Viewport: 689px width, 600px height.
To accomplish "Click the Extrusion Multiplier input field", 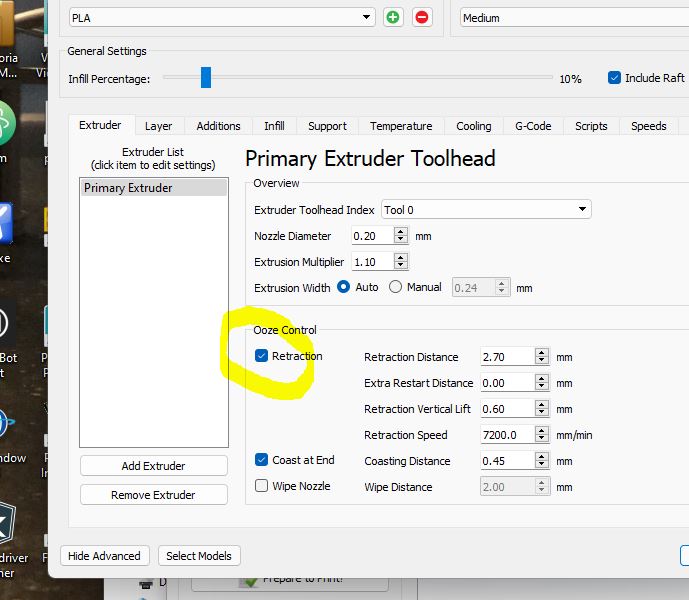I will tap(372, 262).
